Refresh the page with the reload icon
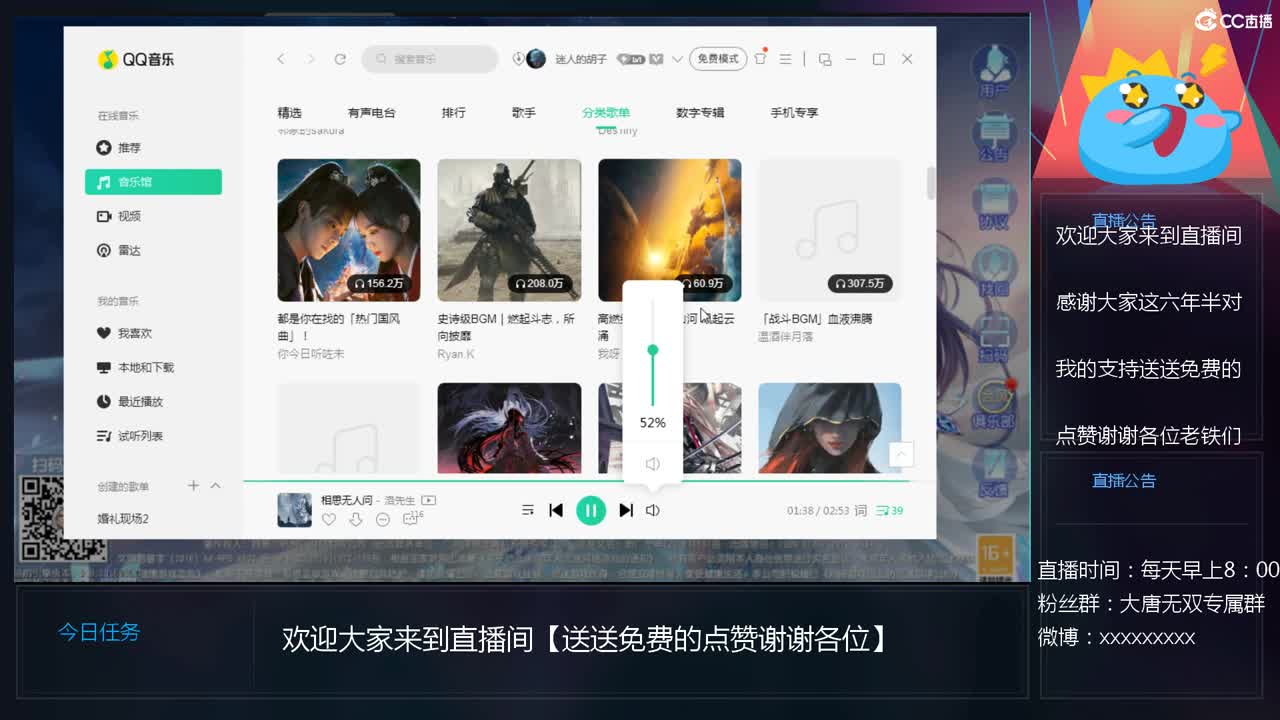This screenshot has height=720, width=1280. coord(340,60)
